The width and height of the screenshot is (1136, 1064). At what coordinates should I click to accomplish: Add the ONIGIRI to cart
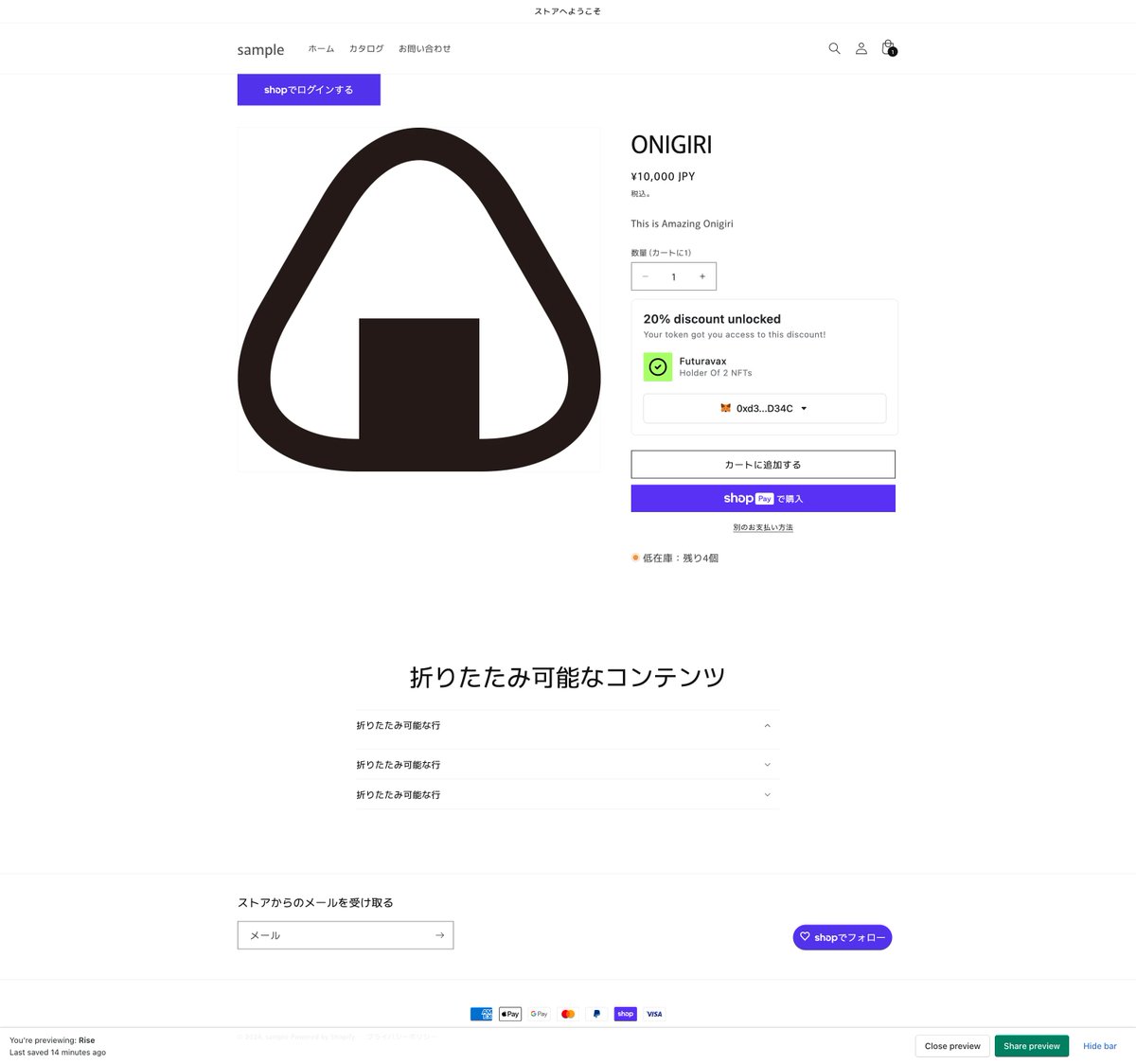coord(763,464)
